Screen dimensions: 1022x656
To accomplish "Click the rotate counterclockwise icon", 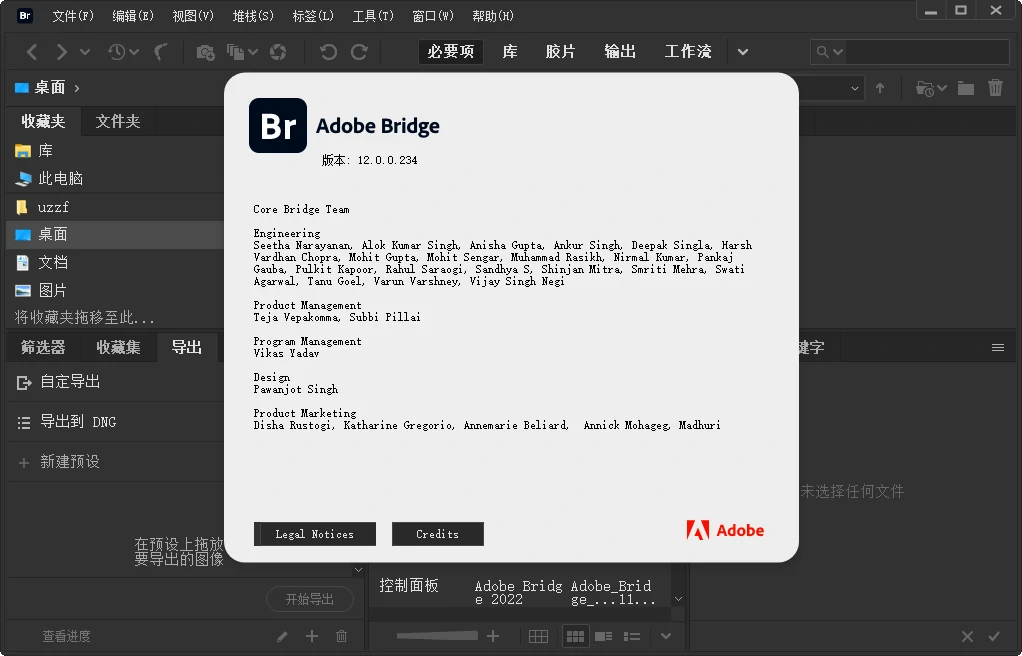I will coord(328,52).
